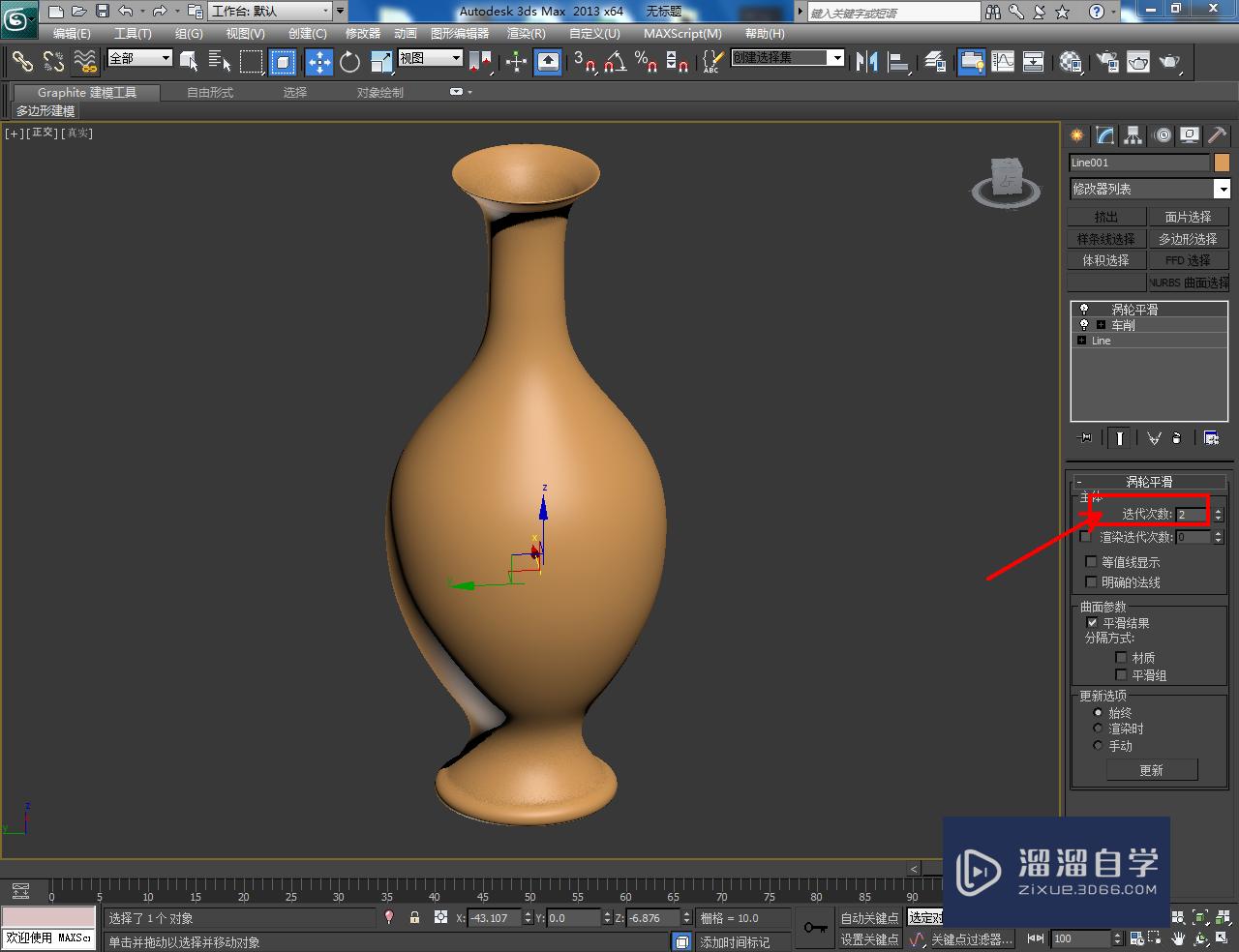1239x952 pixels.
Task: Open Rendered Frame Window icon
Action: (1138, 62)
